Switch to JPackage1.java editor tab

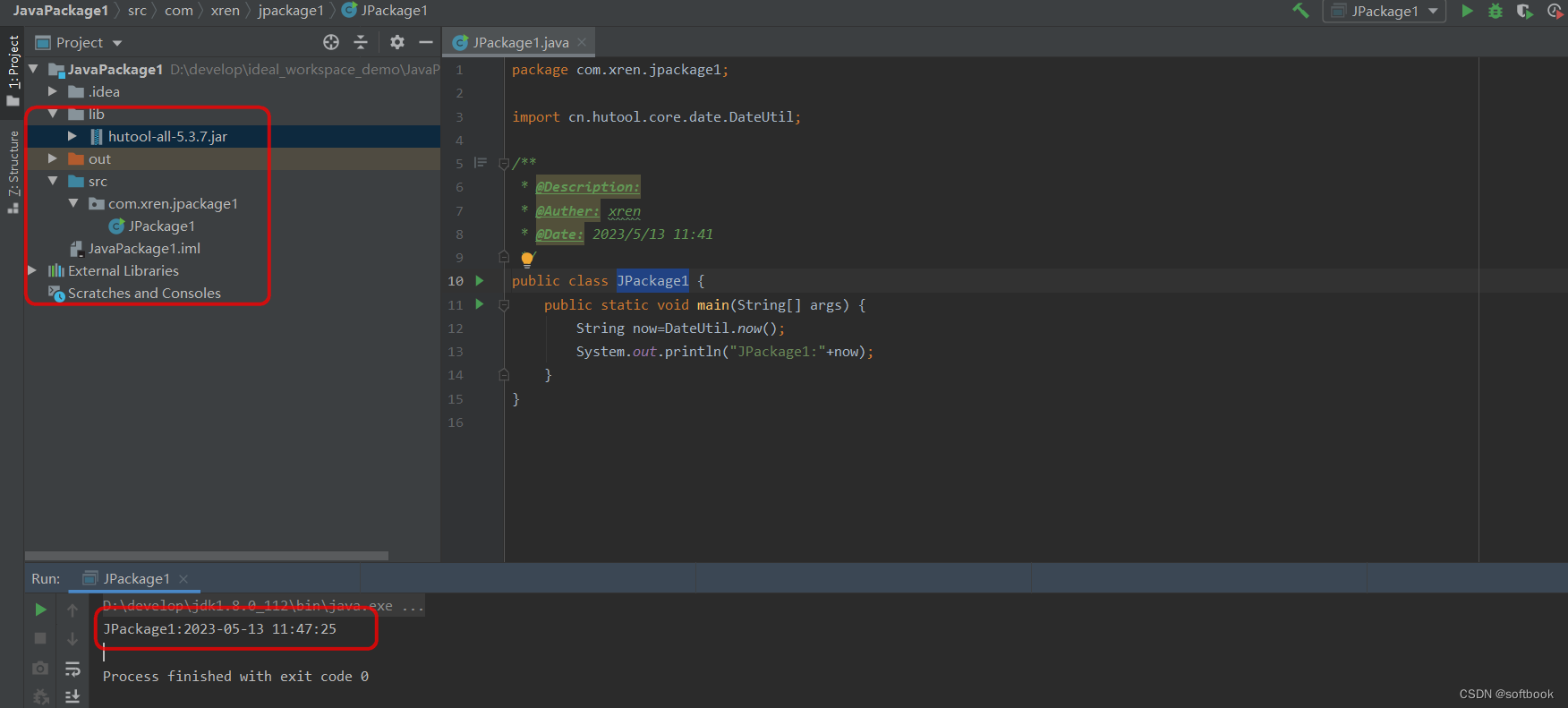(x=520, y=42)
